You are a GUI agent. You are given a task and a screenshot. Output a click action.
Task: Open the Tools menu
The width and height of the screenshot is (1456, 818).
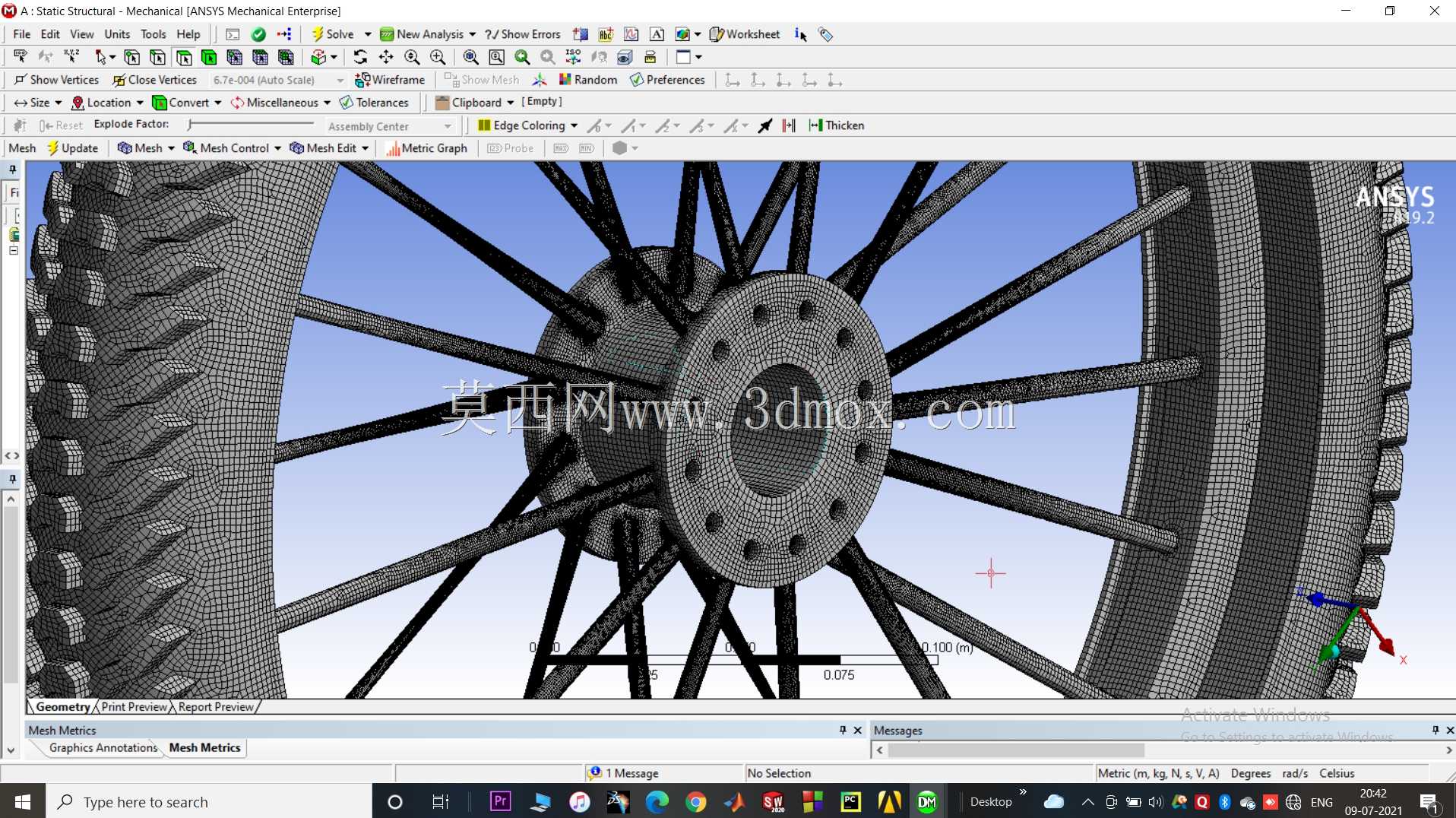click(x=153, y=34)
